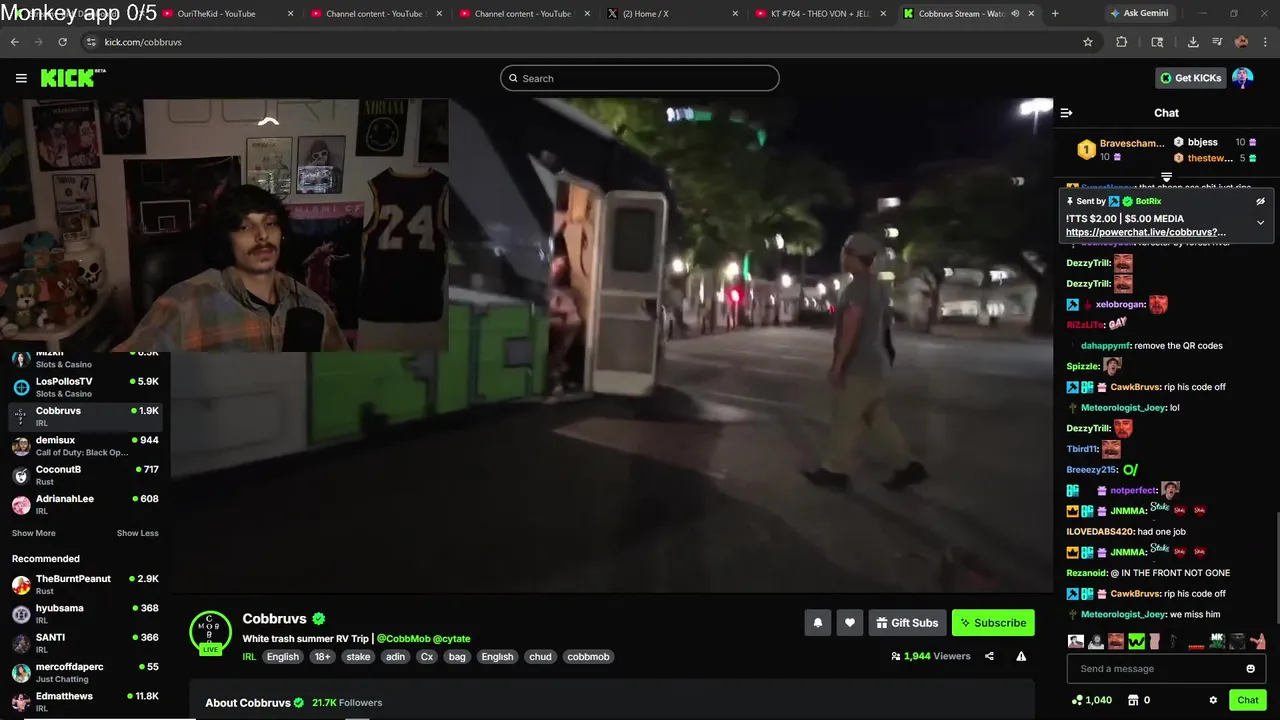The width and height of the screenshot is (1280, 720).
Task: Report the stream with the warning icon
Action: (1021, 656)
